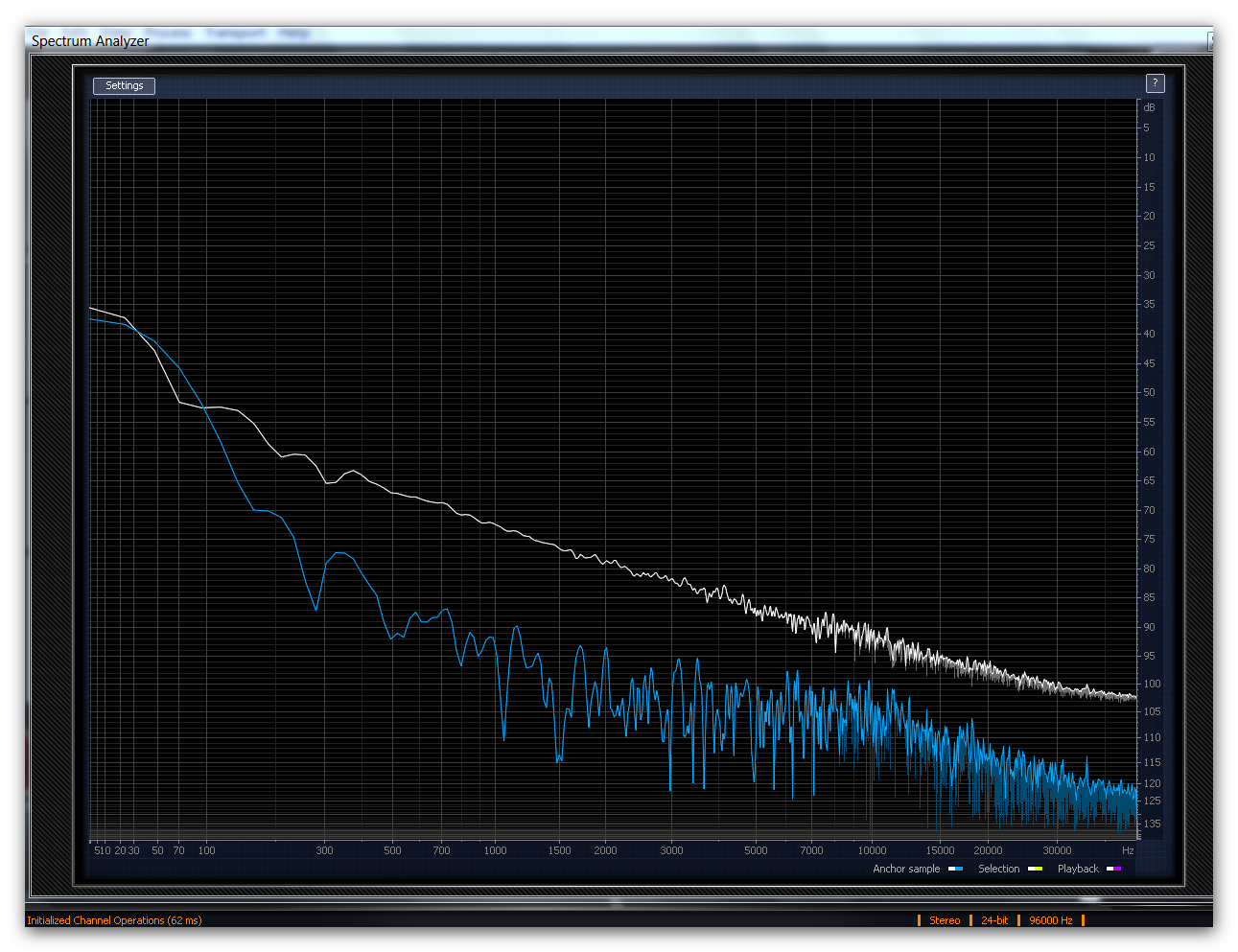Viewport: 1238px width, 952px height.
Task: Click the 135 dB scale label
Action: (1151, 824)
